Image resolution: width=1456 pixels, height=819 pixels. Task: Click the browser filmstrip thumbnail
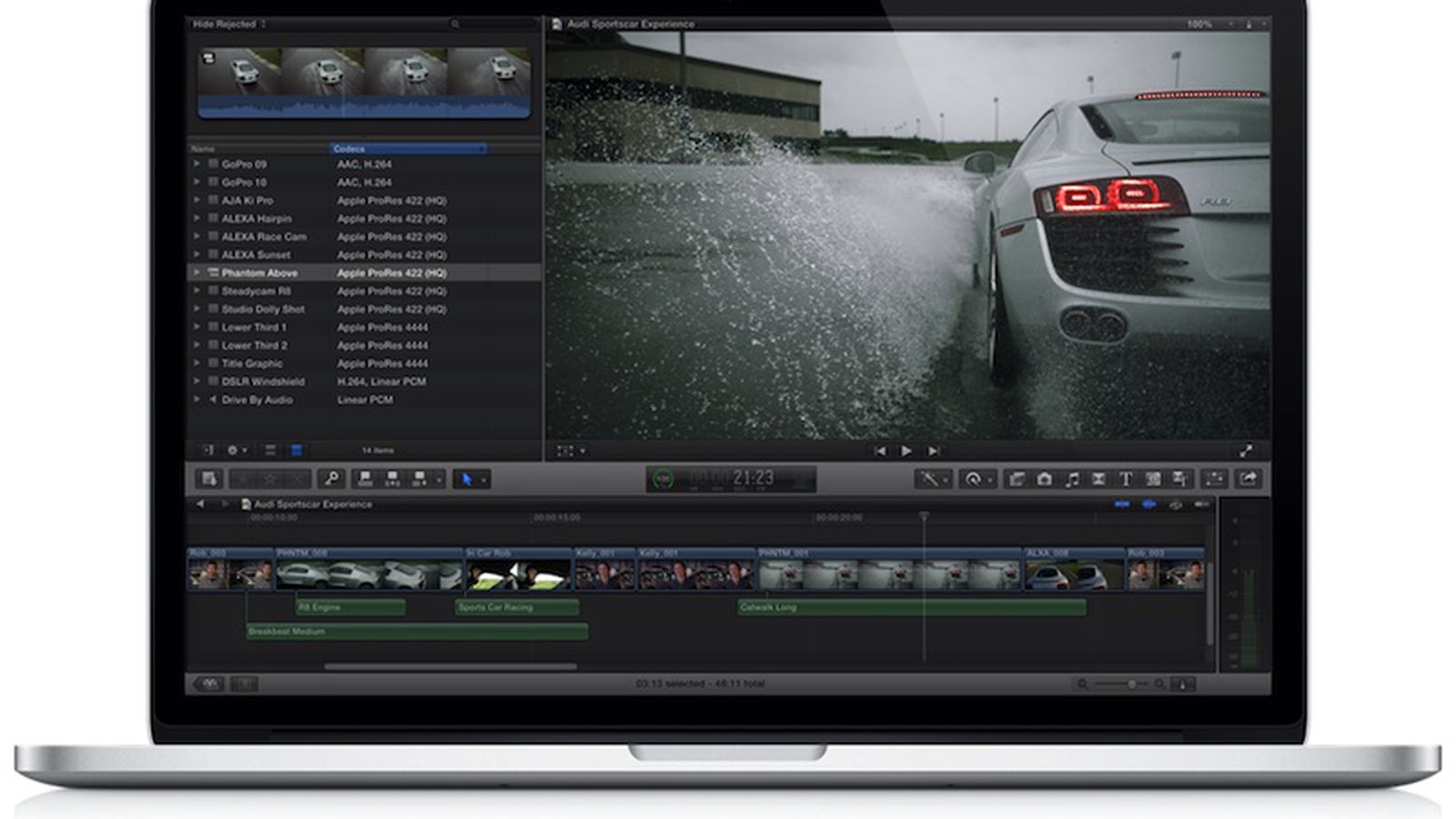(364, 83)
